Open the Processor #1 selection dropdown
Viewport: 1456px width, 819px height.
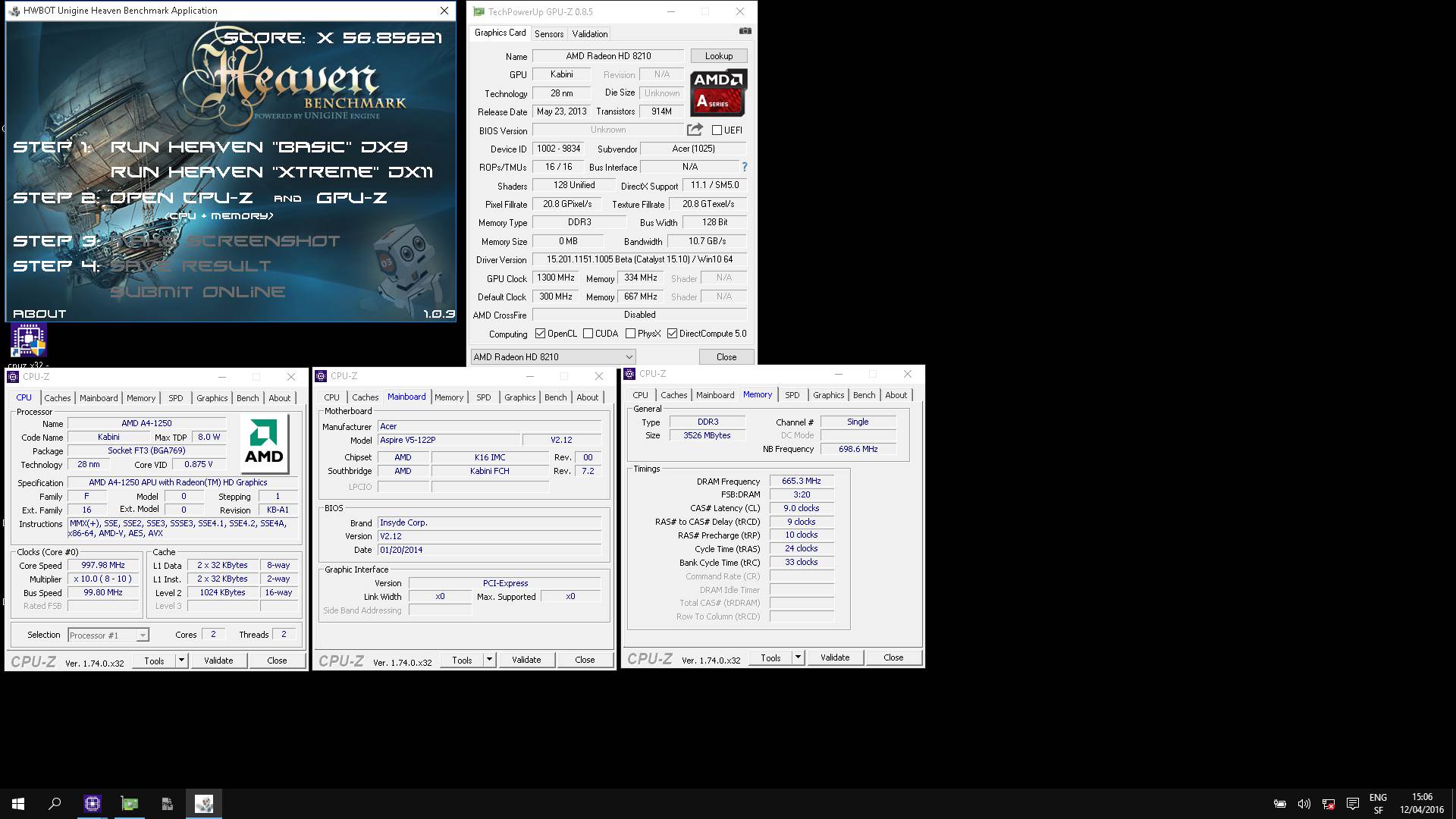(108, 635)
